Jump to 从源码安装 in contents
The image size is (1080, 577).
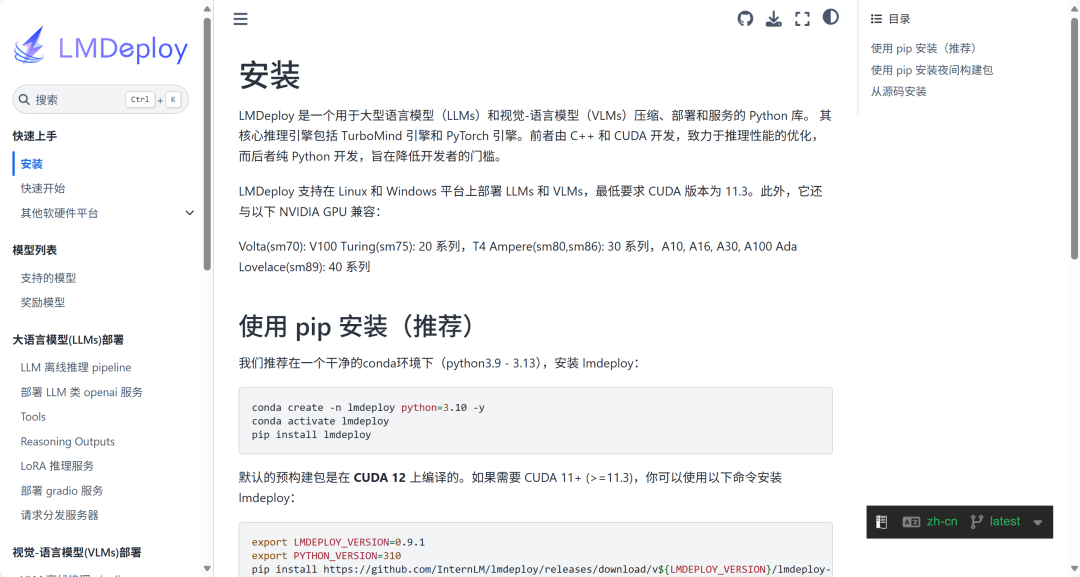pyautogui.click(x=899, y=91)
